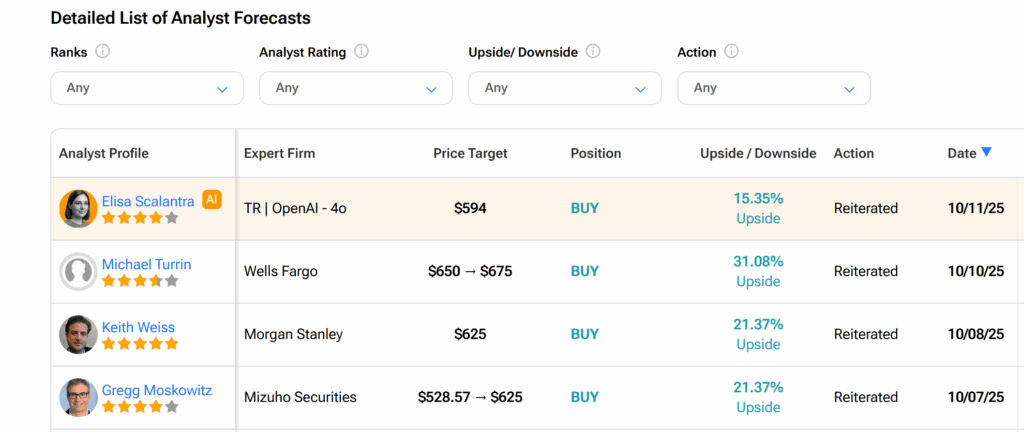The width and height of the screenshot is (1024, 432).
Task: Click the info icon next to Action
Action: pos(731,52)
